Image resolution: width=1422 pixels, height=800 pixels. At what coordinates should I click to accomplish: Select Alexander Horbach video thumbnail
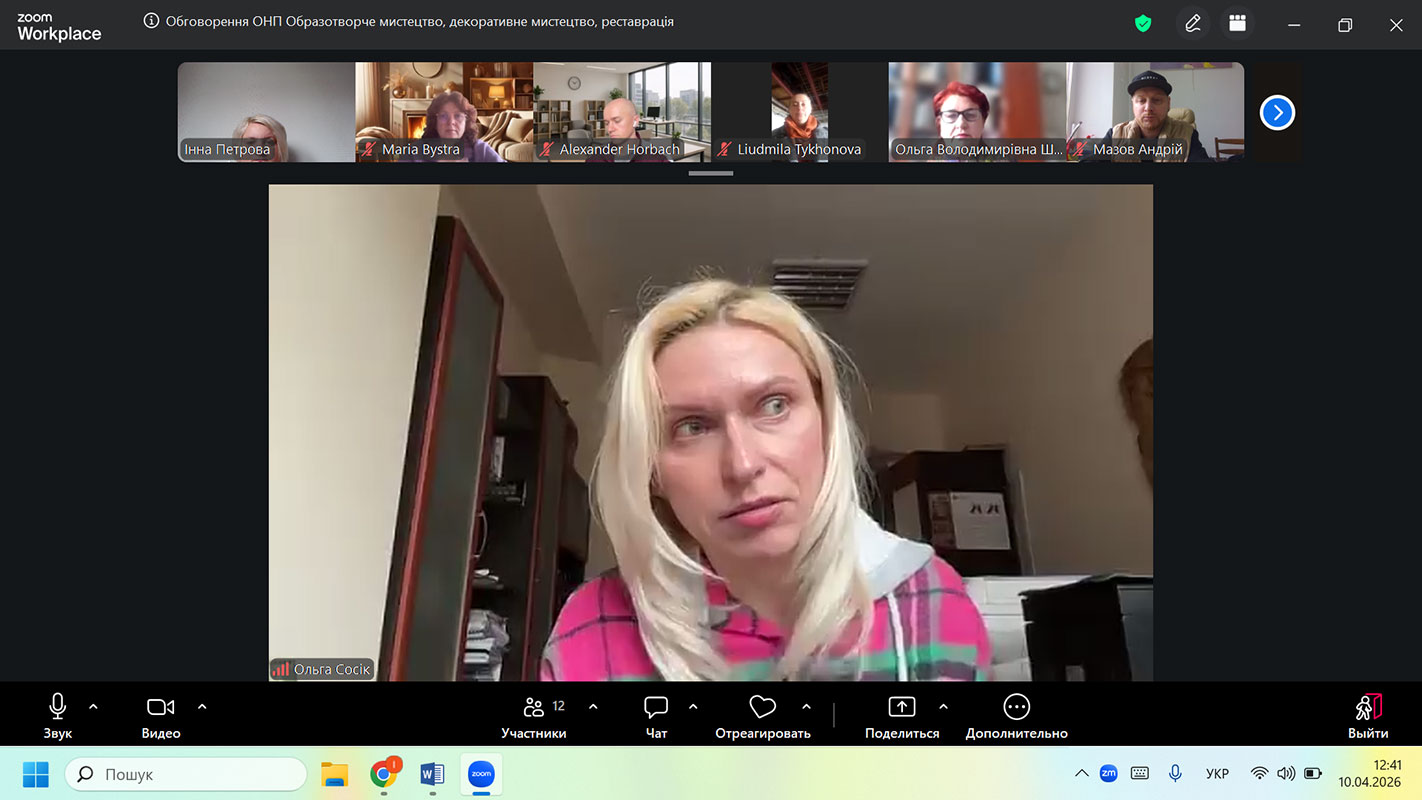pos(621,112)
